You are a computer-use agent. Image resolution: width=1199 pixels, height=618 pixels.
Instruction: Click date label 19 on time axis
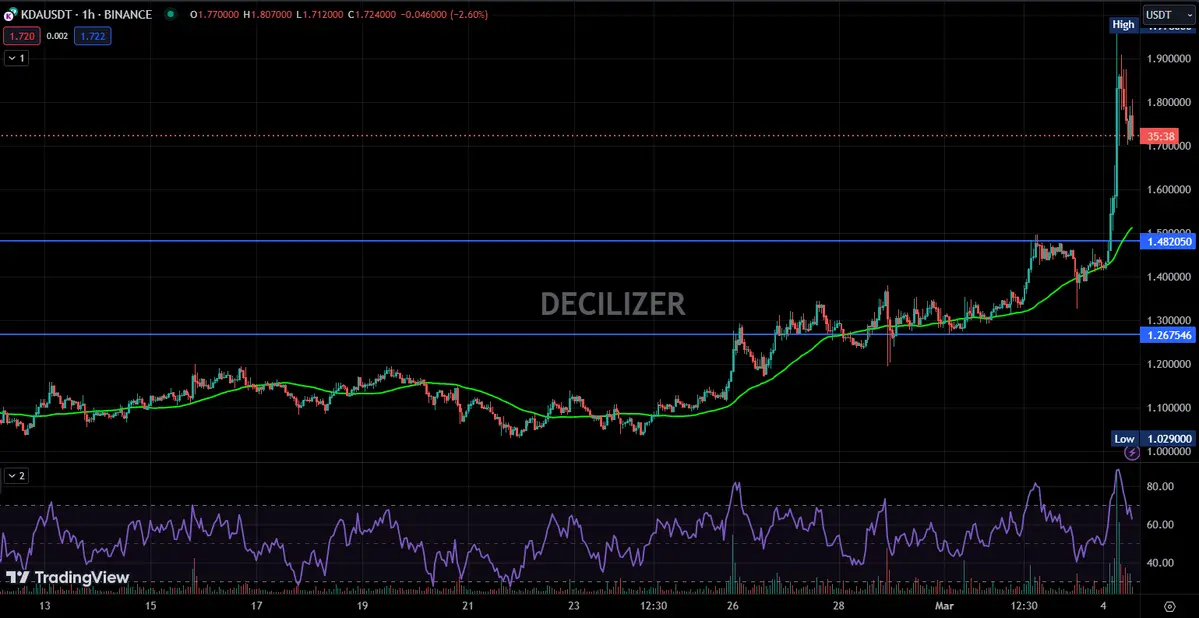[362, 606]
